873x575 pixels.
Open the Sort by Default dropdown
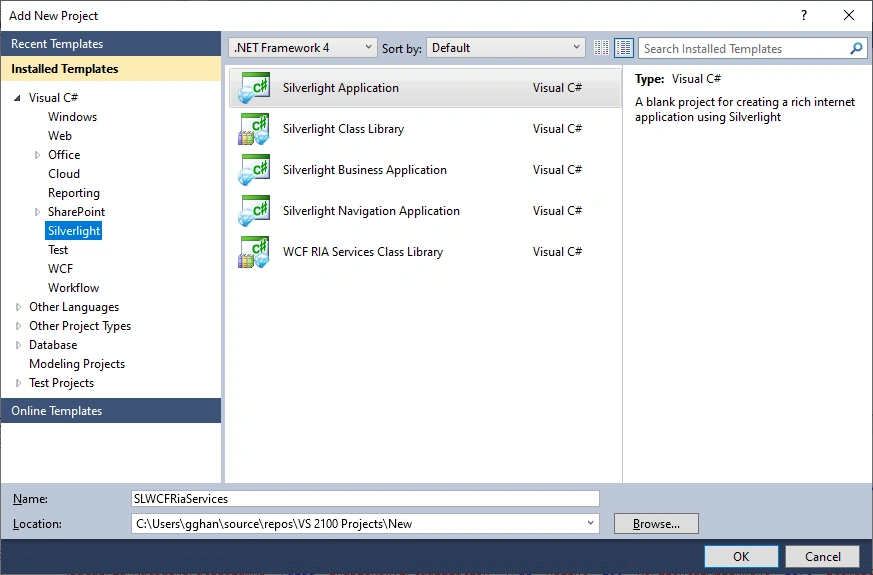[x=506, y=48]
